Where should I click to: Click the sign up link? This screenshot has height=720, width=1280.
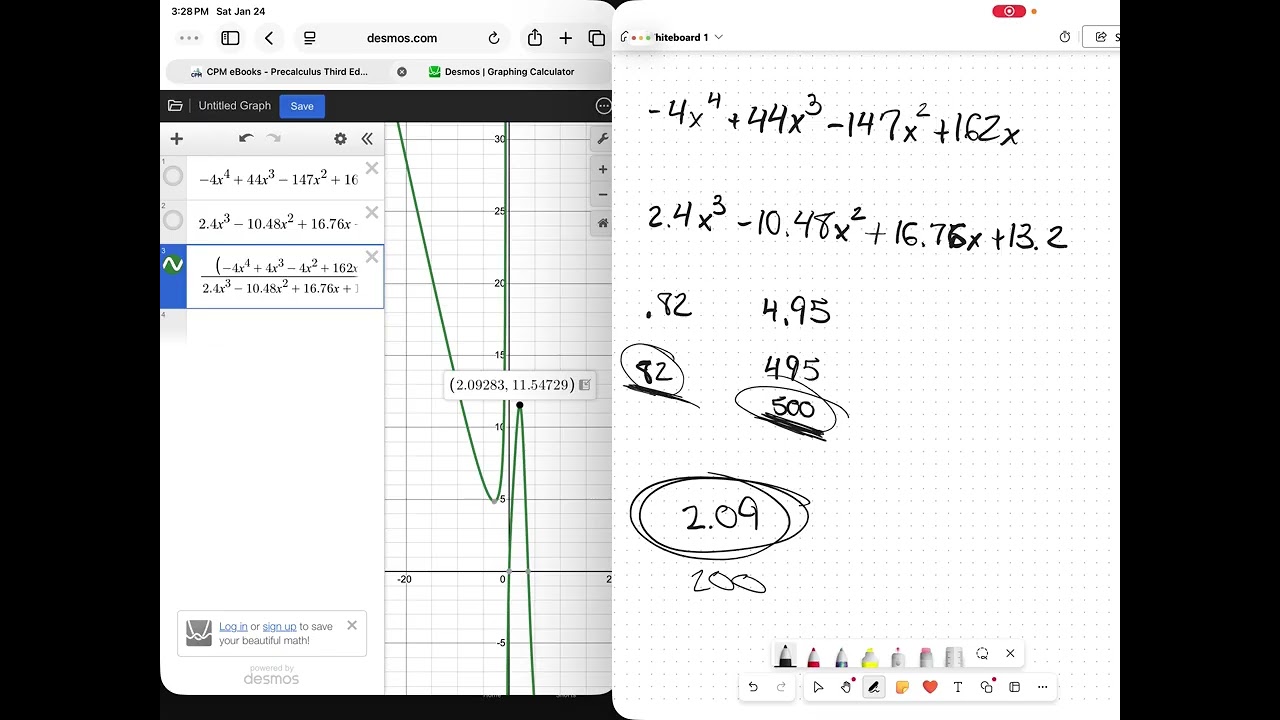tap(279, 627)
